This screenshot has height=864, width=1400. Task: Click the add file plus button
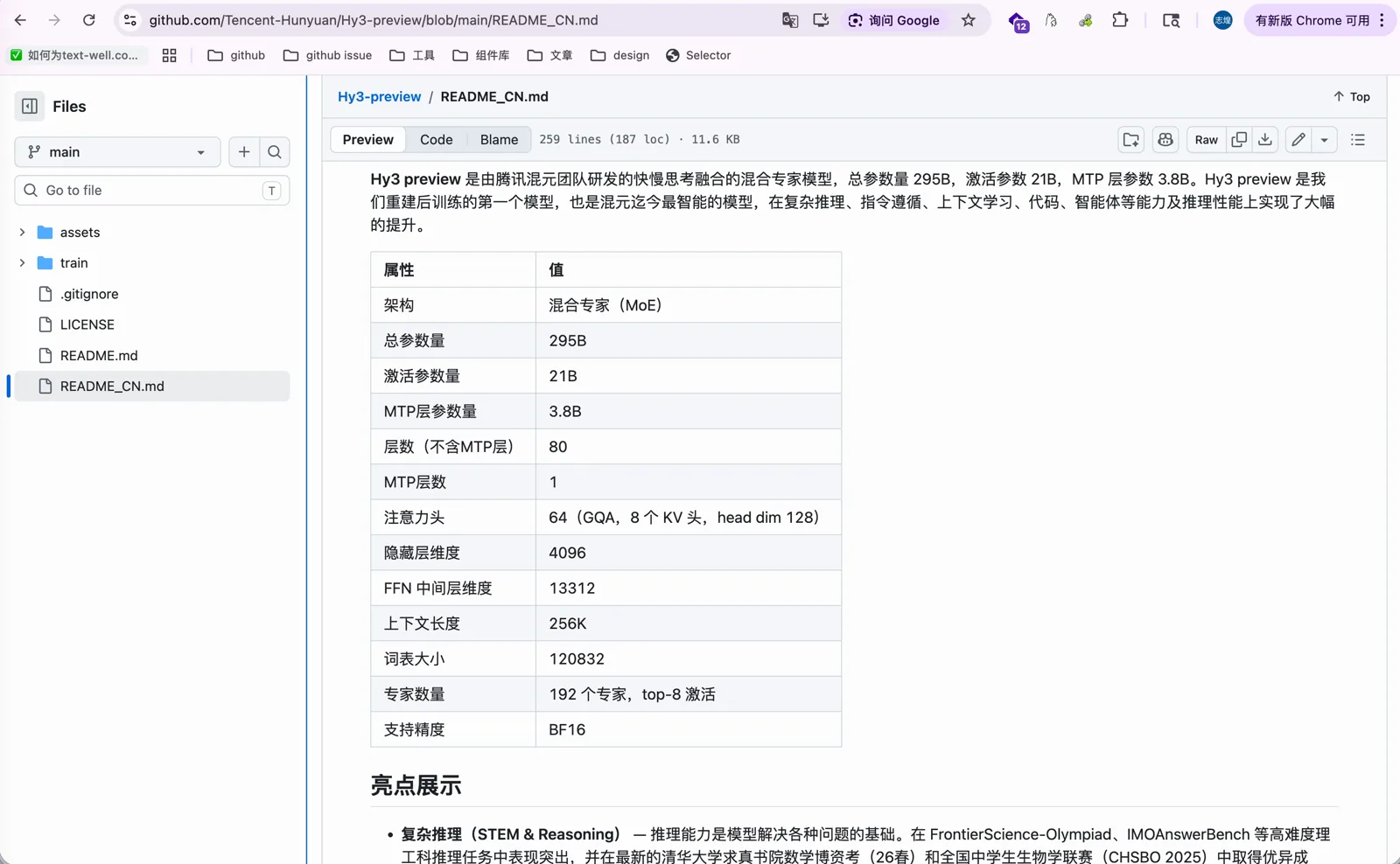point(244,152)
